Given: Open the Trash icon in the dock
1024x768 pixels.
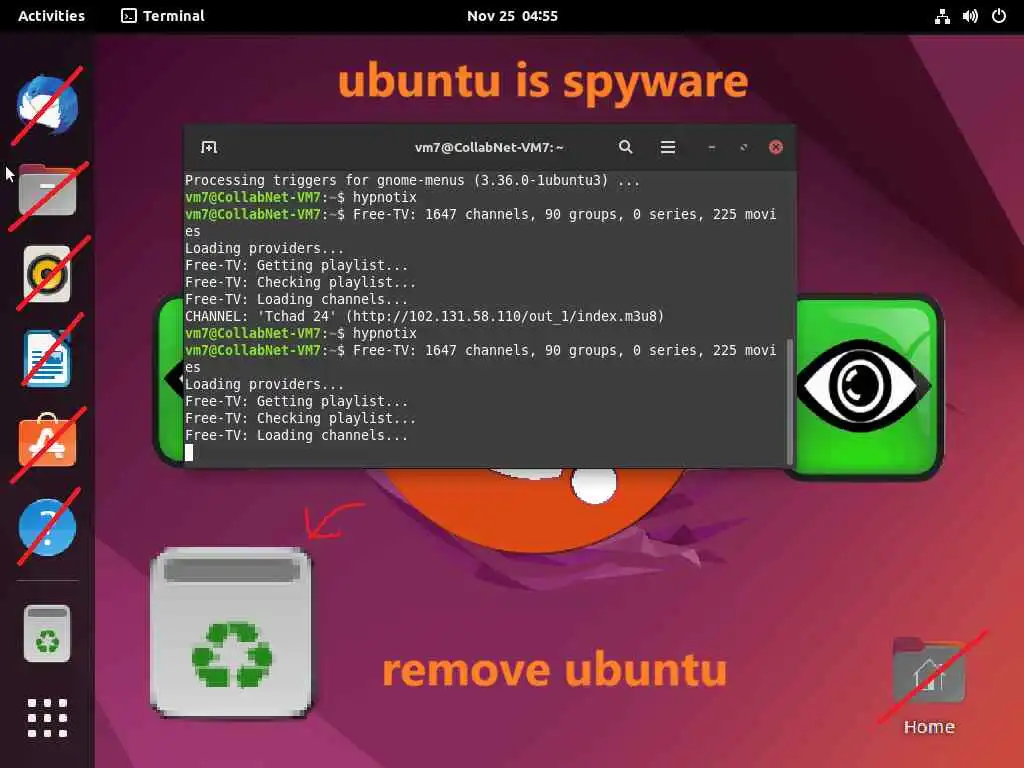Looking at the screenshot, I should pyautogui.click(x=47, y=633).
